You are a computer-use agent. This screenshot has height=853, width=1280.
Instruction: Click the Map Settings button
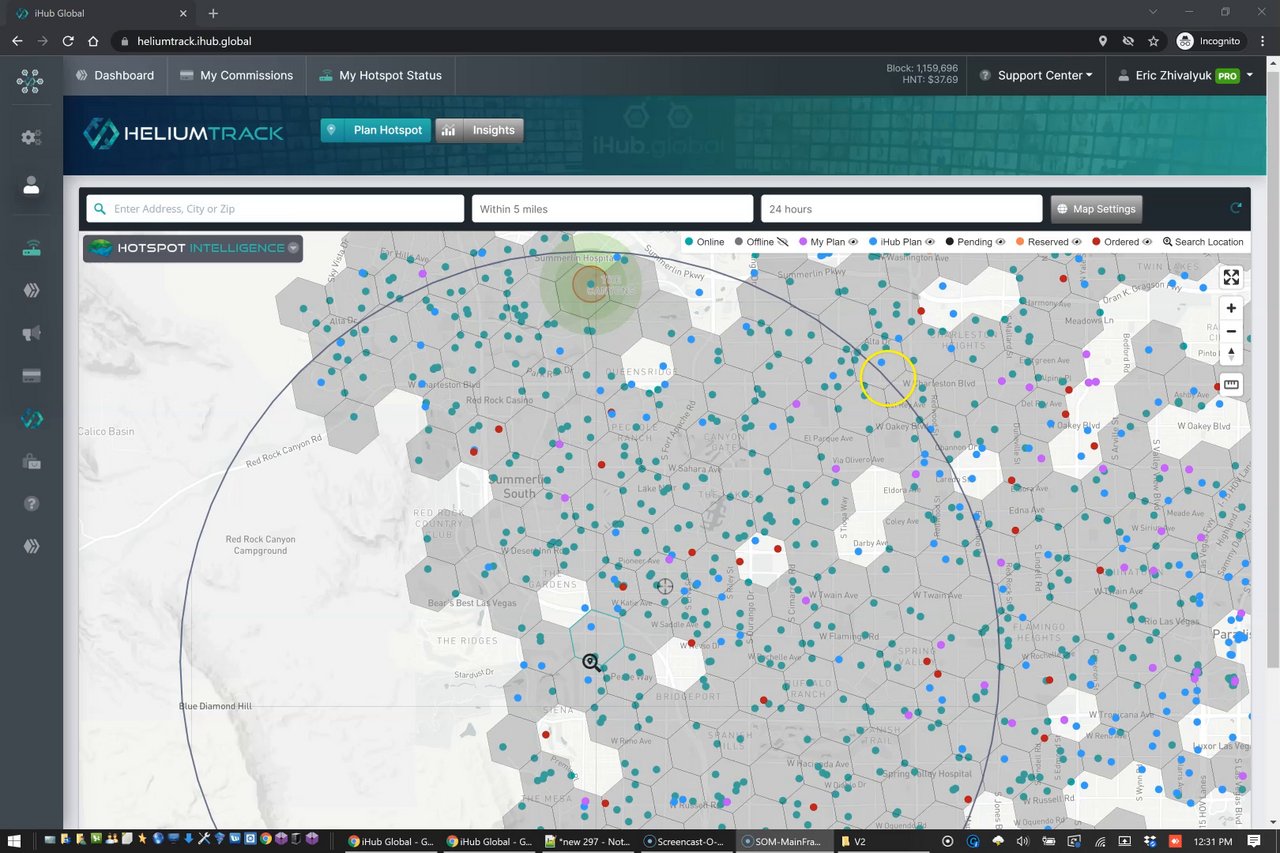(1096, 209)
